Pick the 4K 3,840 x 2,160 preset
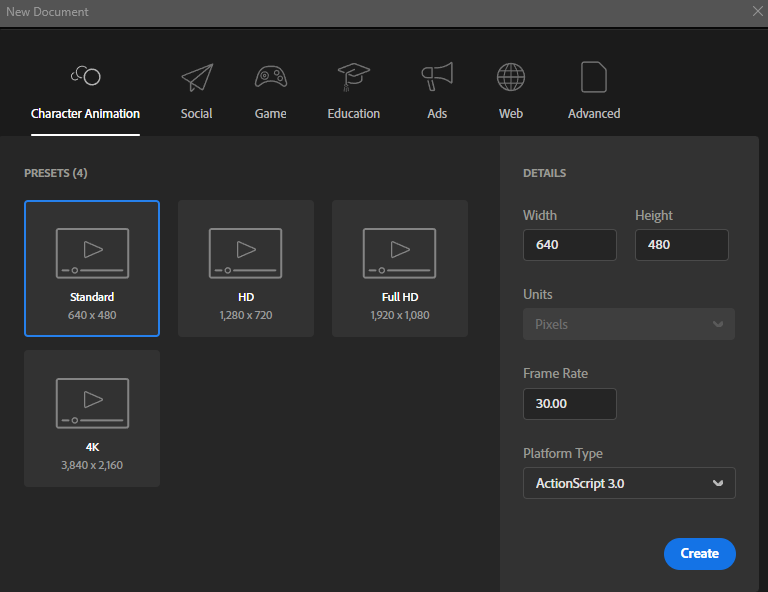Screen dimensions: 768x592 pyautogui.click(x=92, y=418)
